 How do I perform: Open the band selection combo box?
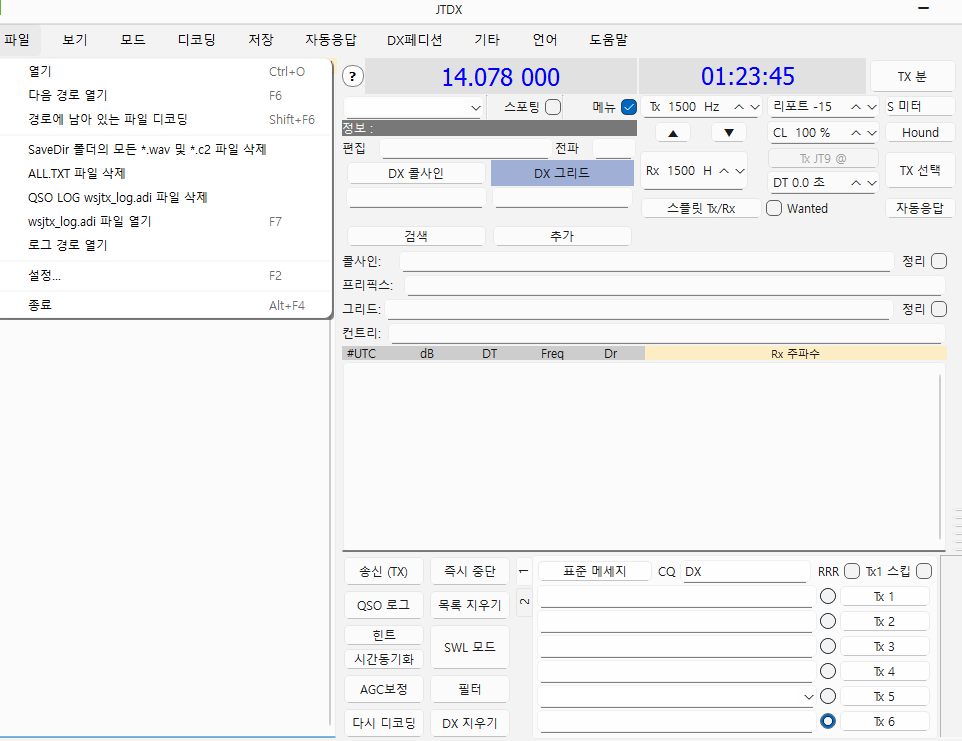pos(414,107)
